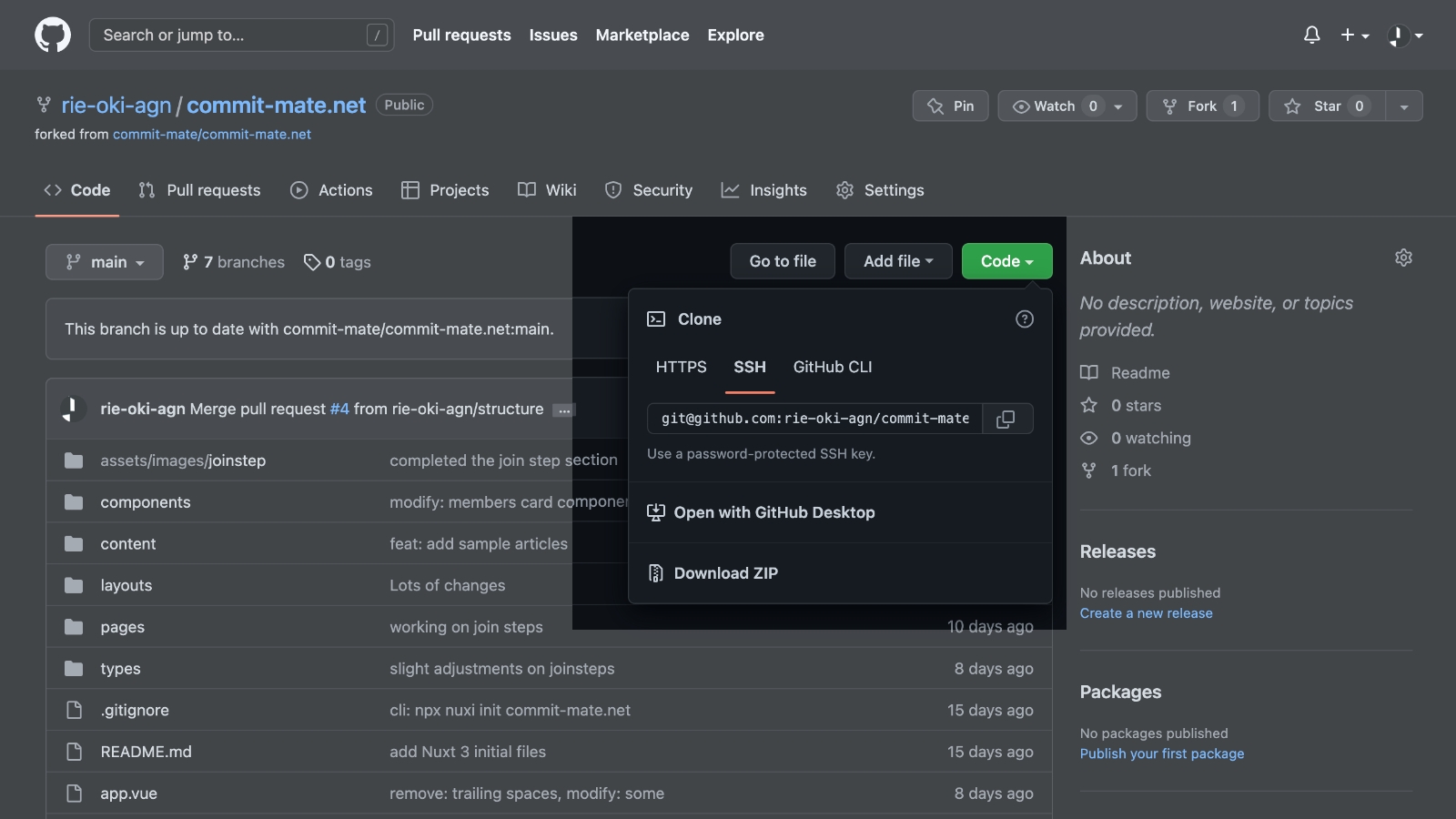Expand the Add file dropdown
The image size is (1456, 819).
point(898,261)
